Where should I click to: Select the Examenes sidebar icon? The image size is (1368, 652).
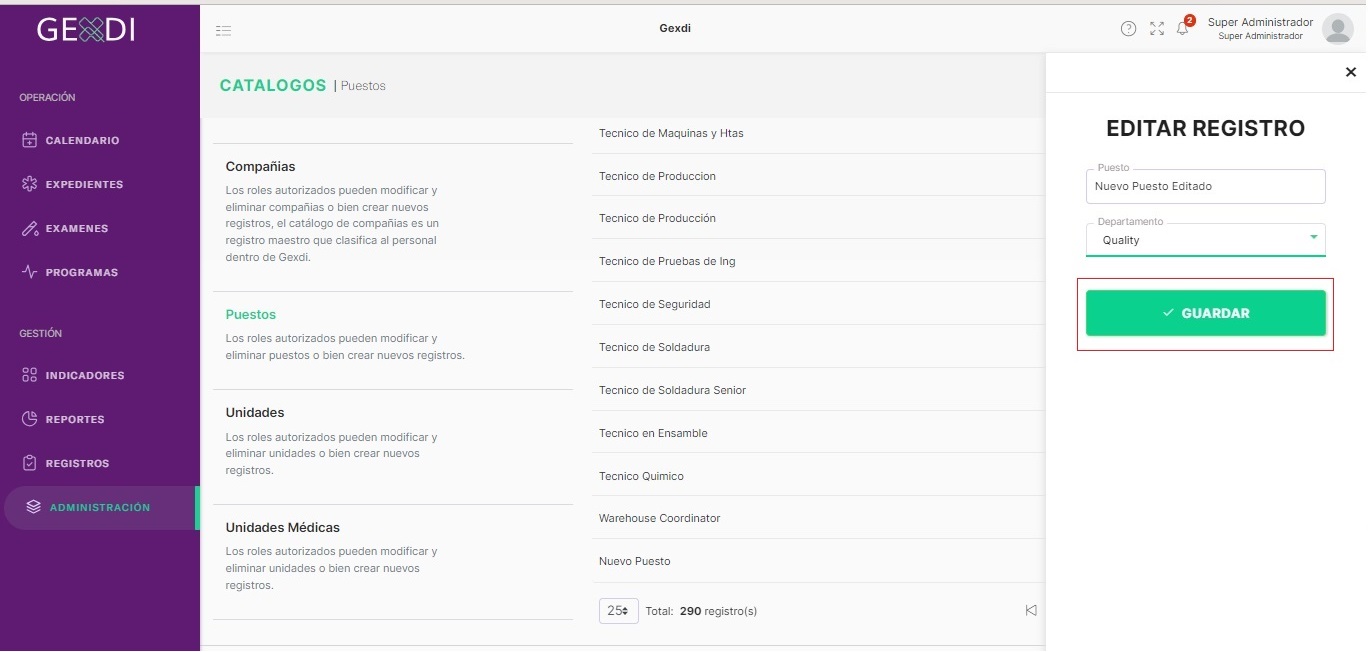click(x=30, y=229)
